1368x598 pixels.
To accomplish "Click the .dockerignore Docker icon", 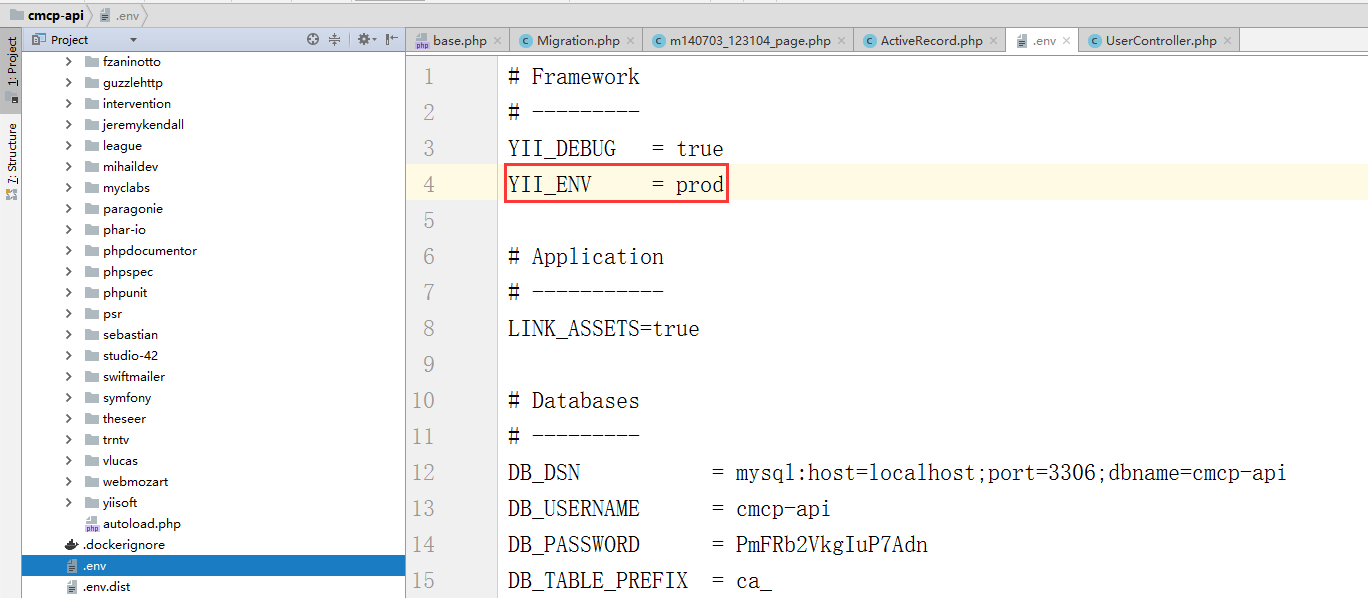I will point(71,545).
